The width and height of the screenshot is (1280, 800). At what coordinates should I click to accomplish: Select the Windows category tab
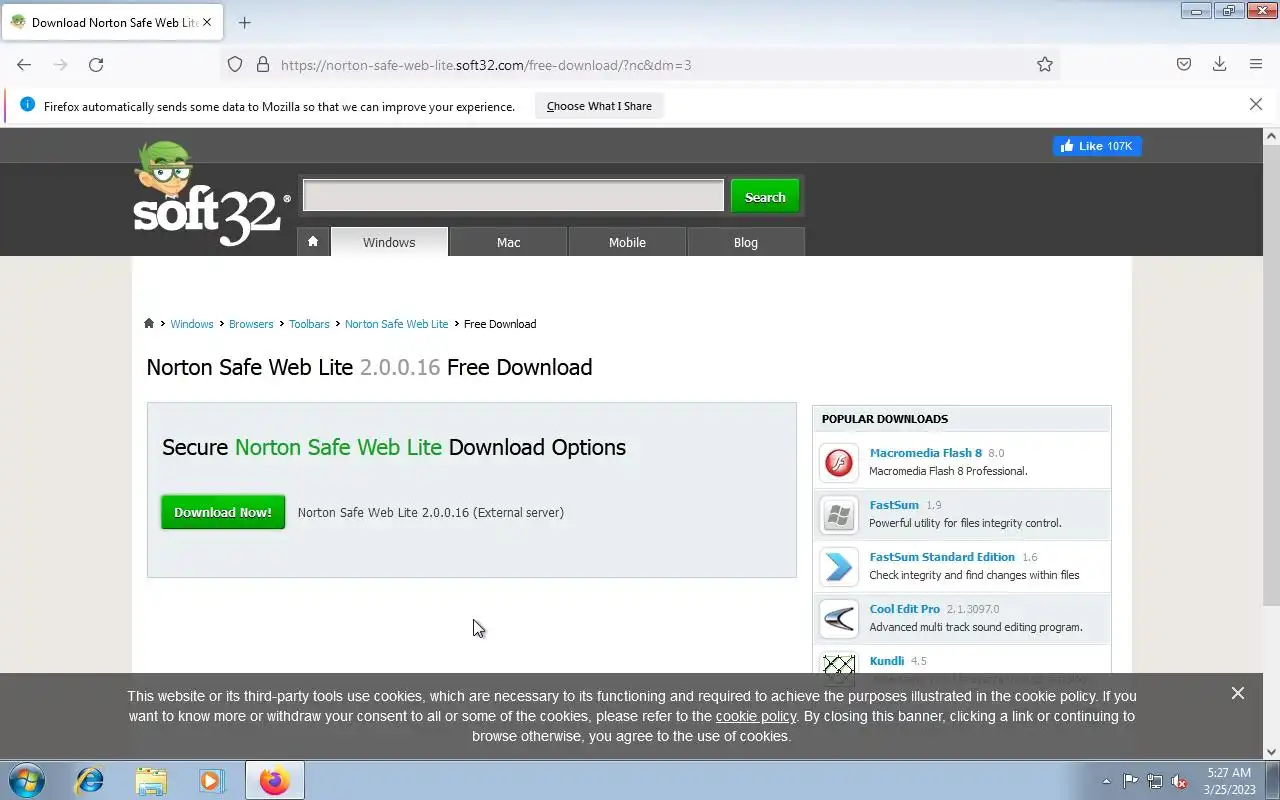pos(389,242)
